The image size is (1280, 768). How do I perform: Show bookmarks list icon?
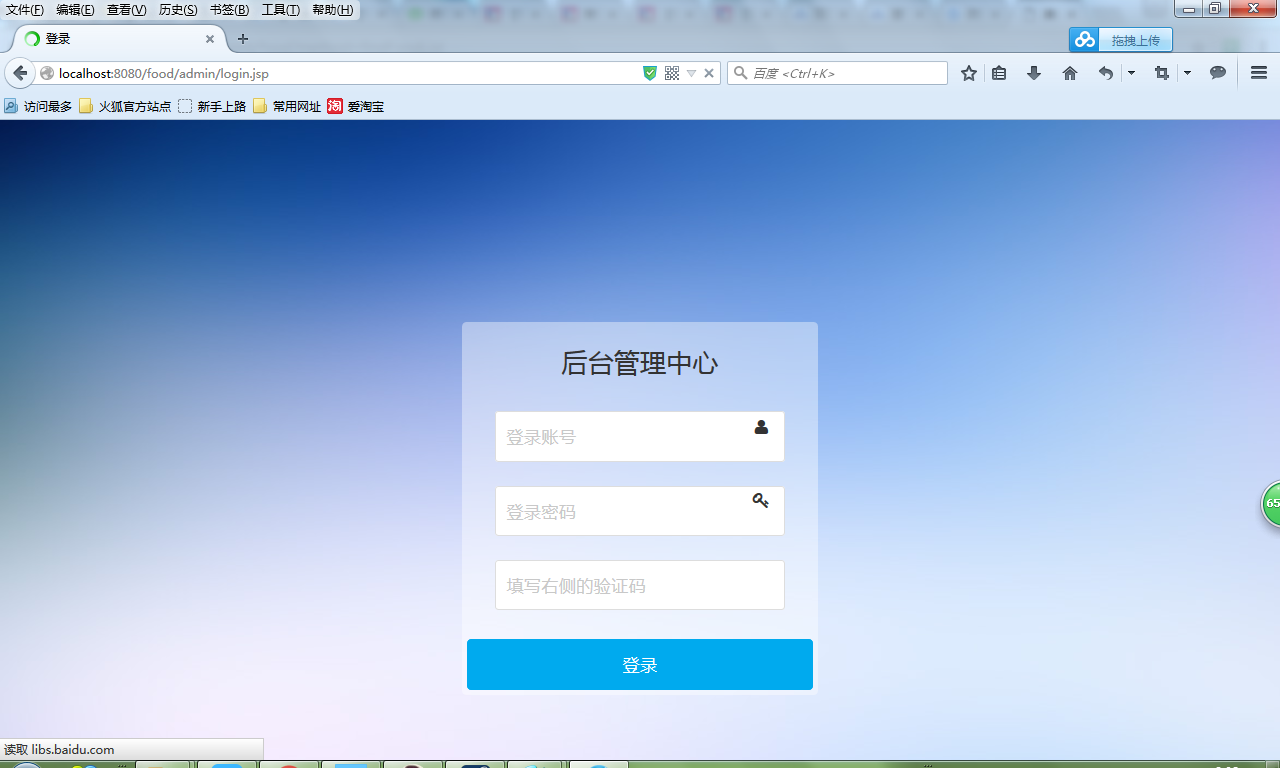[999, 73]
